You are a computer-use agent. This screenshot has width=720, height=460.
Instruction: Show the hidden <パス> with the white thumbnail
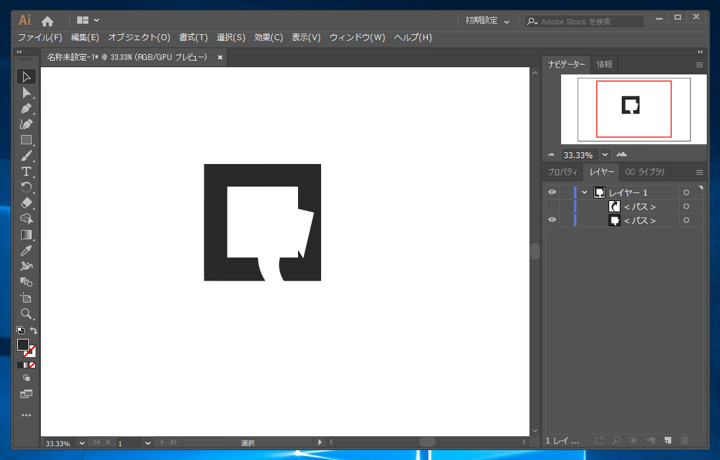[x=552, y=207]
